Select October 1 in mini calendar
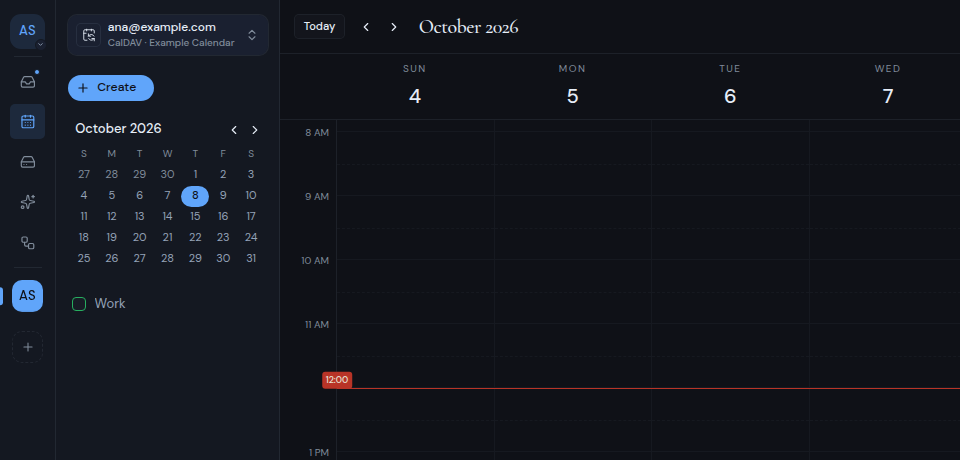The height and width of the screenshot is (460, 960). click(x=195, y=175)
